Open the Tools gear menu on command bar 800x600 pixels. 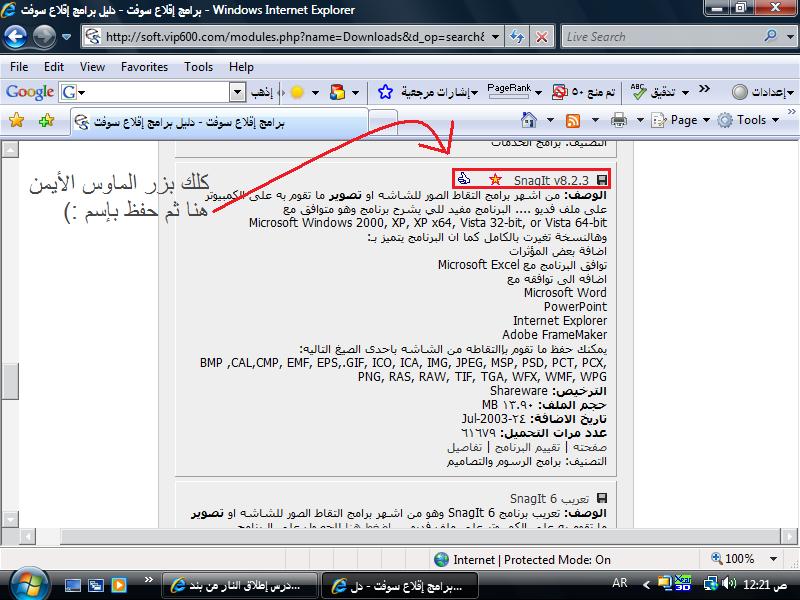[748, 120]
